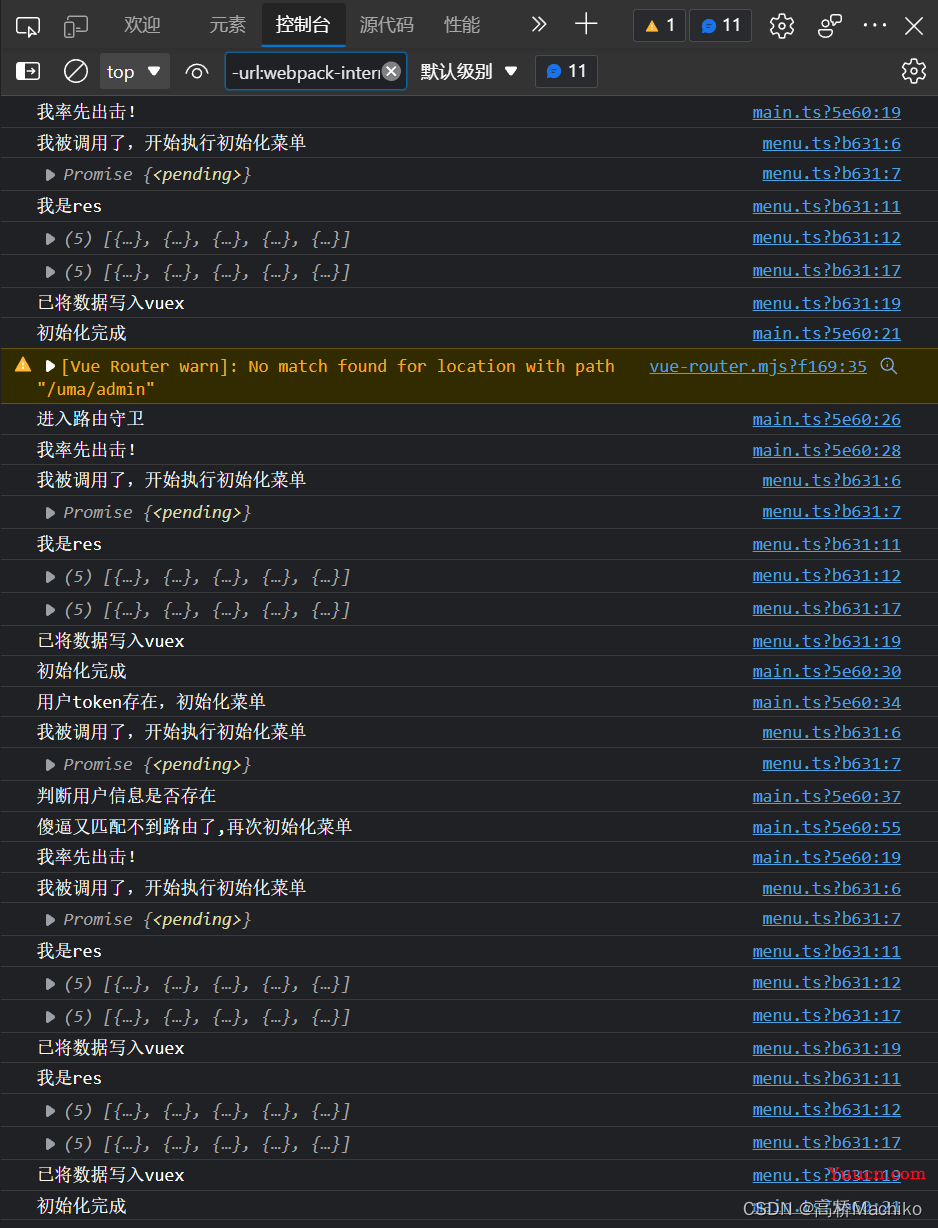
Task: Open console settings gear
Action: [x=914, y=71]
